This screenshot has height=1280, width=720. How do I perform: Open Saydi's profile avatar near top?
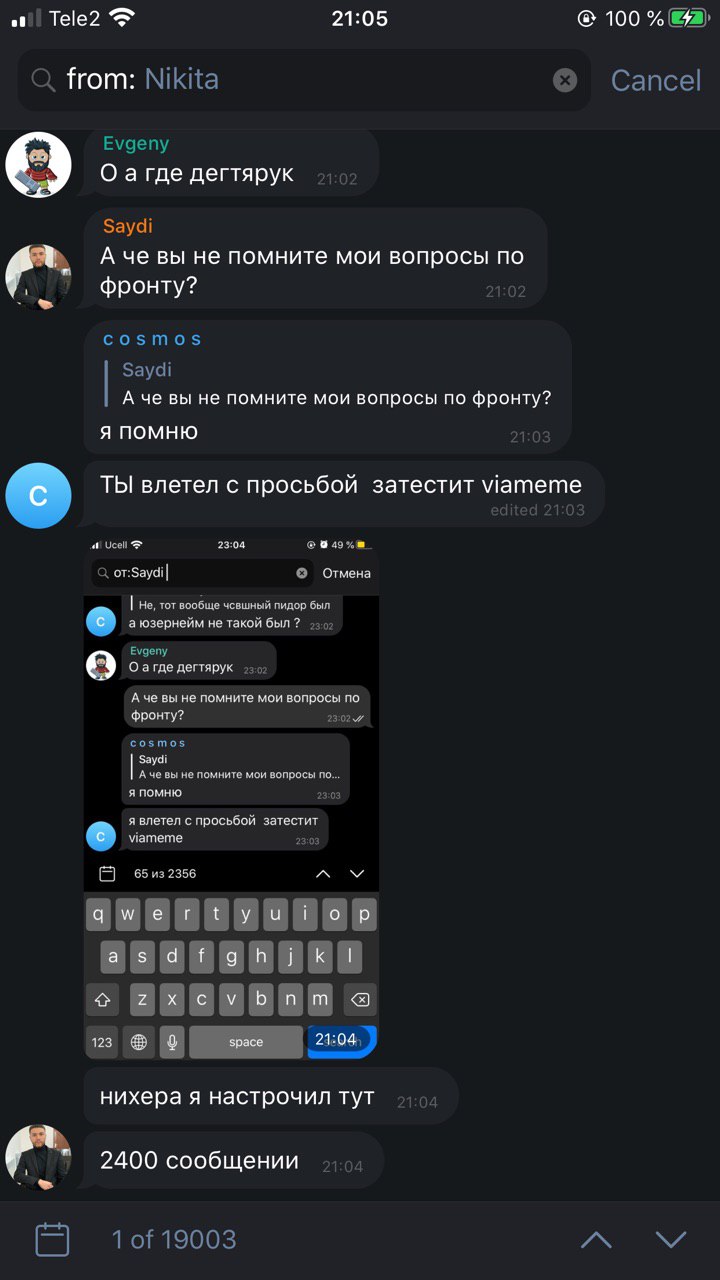pos(38,276)
